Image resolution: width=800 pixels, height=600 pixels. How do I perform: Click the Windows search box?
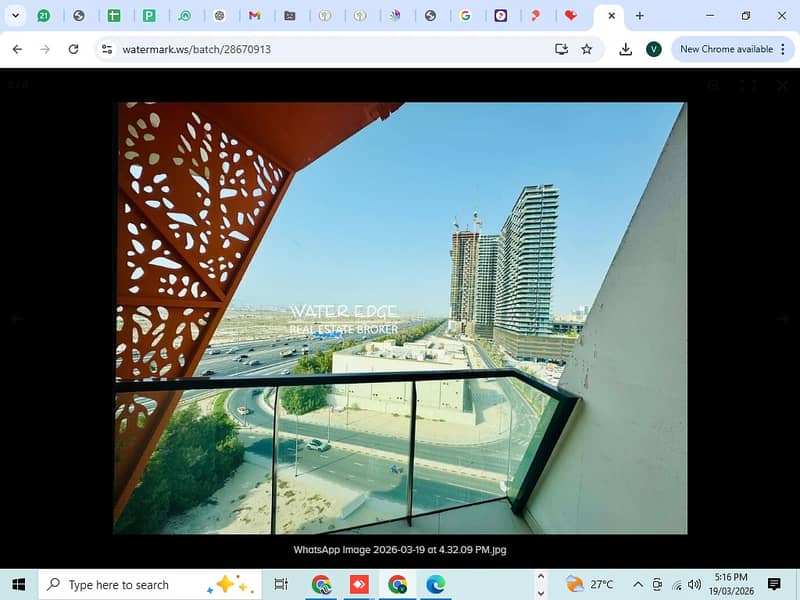pyautogui.click(x=130, y=584)
